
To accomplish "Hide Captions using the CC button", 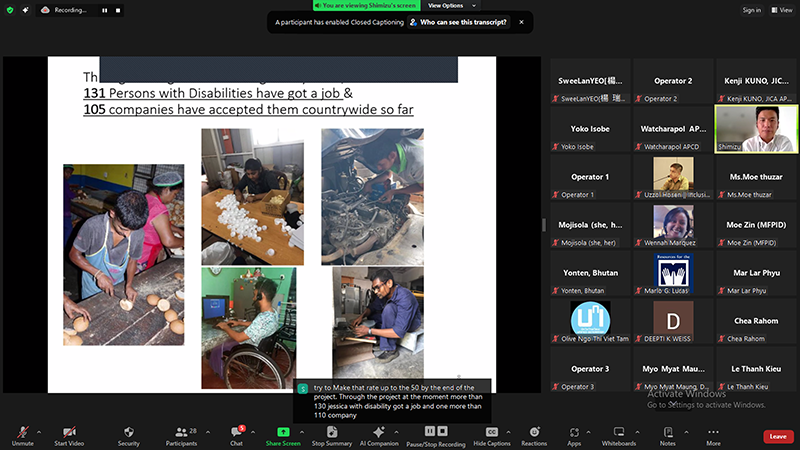I will [492, 431].
